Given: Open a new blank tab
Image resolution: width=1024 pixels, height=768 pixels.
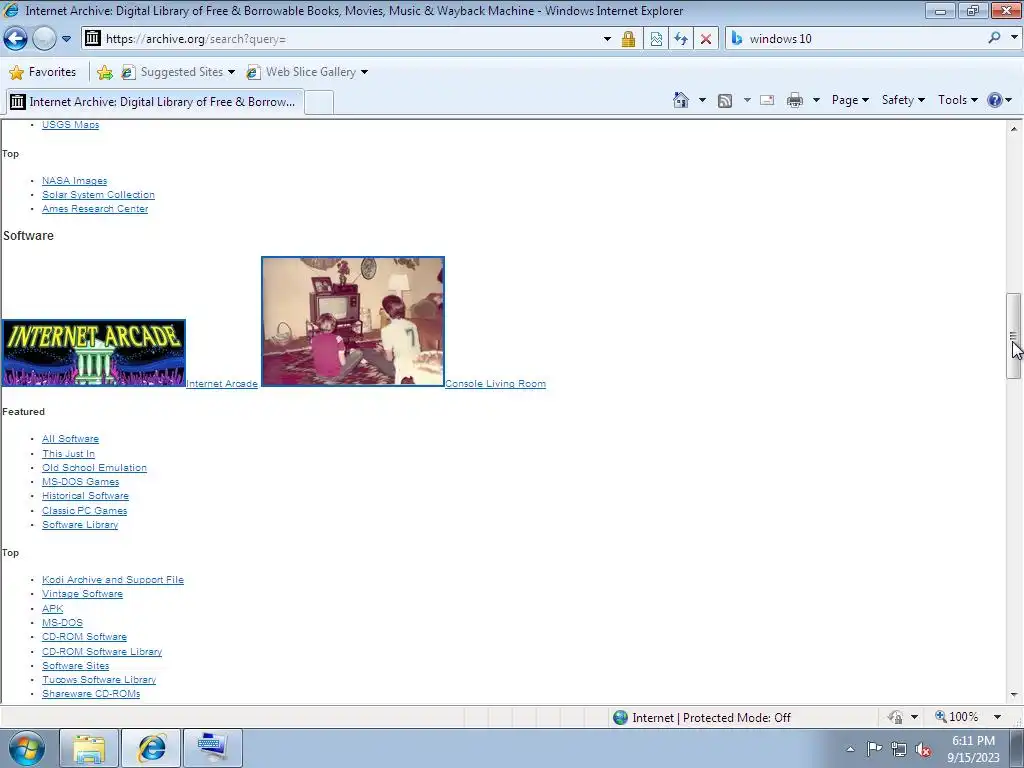Looking at the screenshot, I should tap(319, 103).
